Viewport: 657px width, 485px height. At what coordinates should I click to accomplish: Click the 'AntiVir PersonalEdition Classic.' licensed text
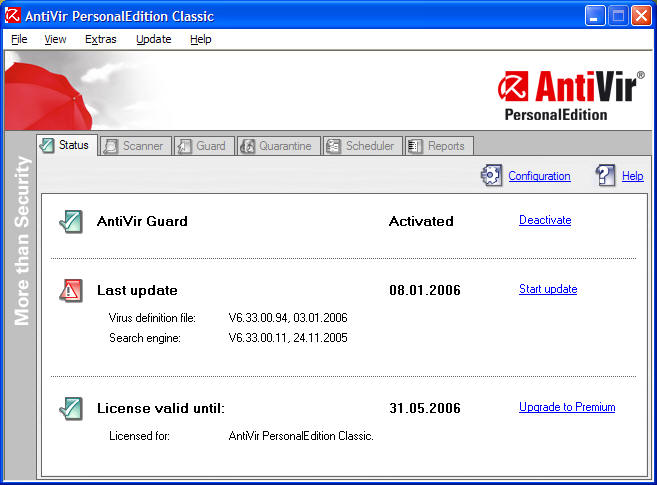pyautogui.click(x=301, y=436)
